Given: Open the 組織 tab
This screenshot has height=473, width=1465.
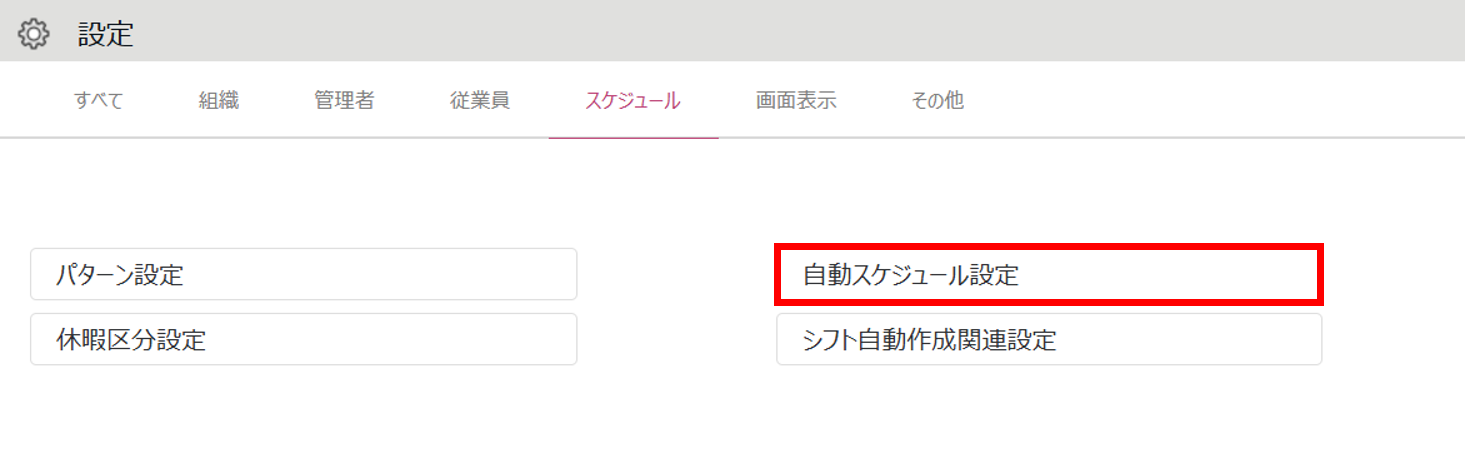Looking at the screenshot, I should [x=219, y=100].
